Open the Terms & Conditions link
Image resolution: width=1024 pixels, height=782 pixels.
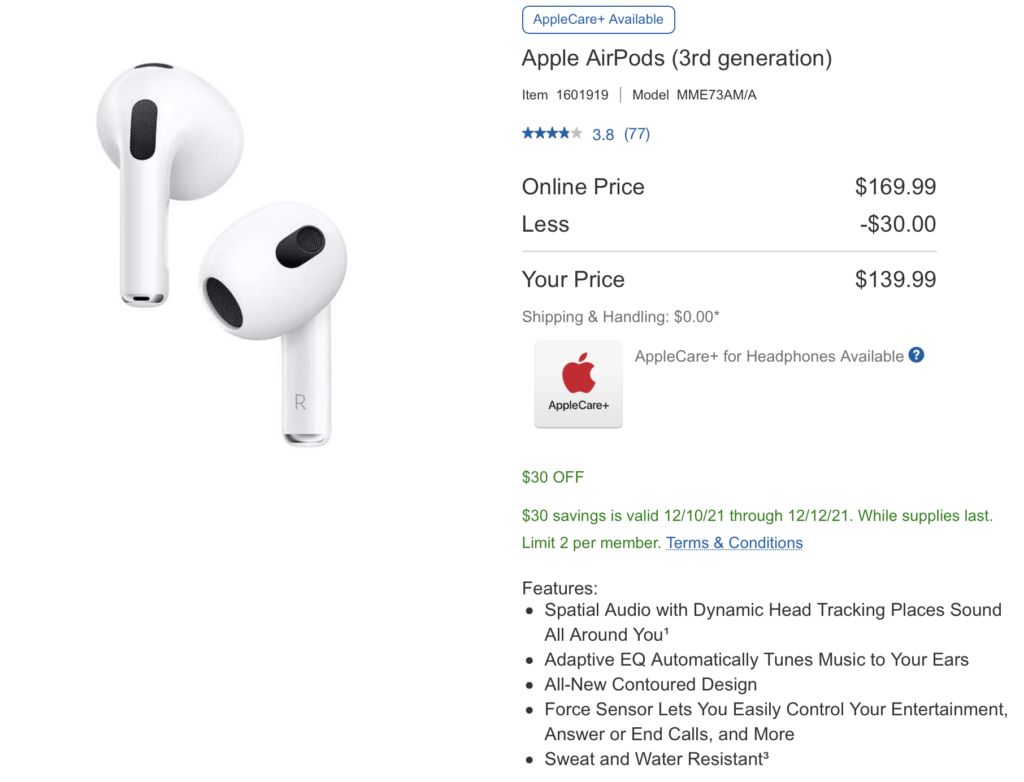pos(734,543)
